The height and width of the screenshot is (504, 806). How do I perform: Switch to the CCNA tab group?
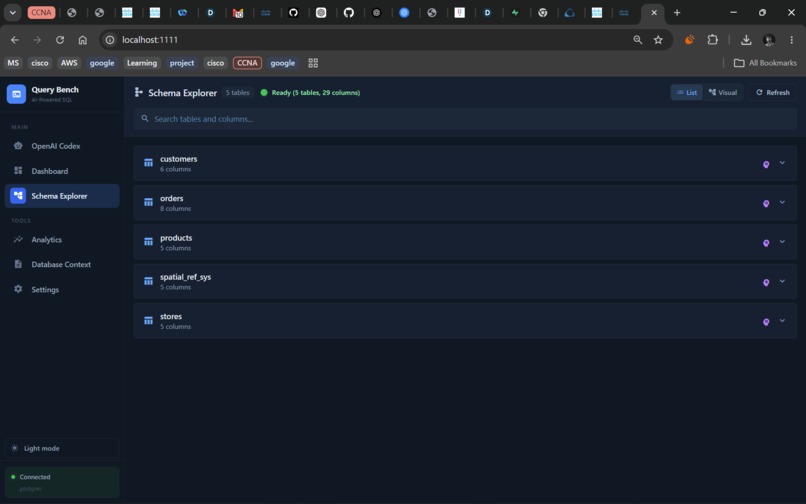41,13
